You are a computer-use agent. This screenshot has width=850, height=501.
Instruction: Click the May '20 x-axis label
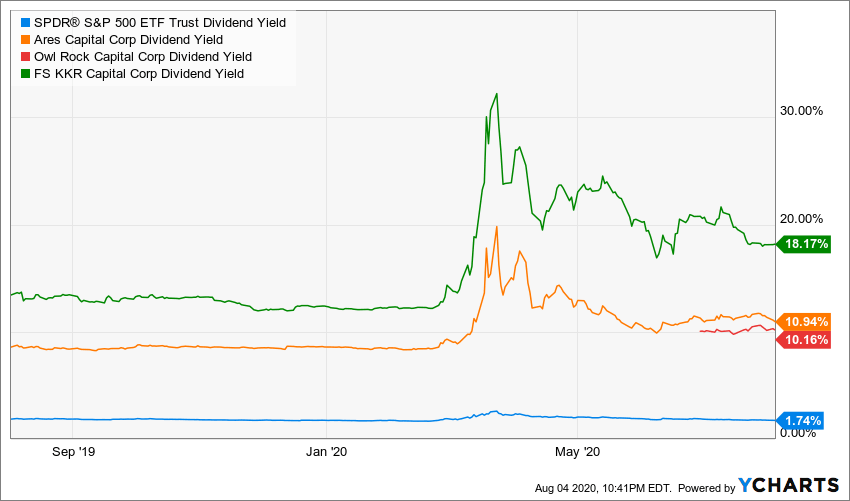pyautogui.click(x=578, y=452)
